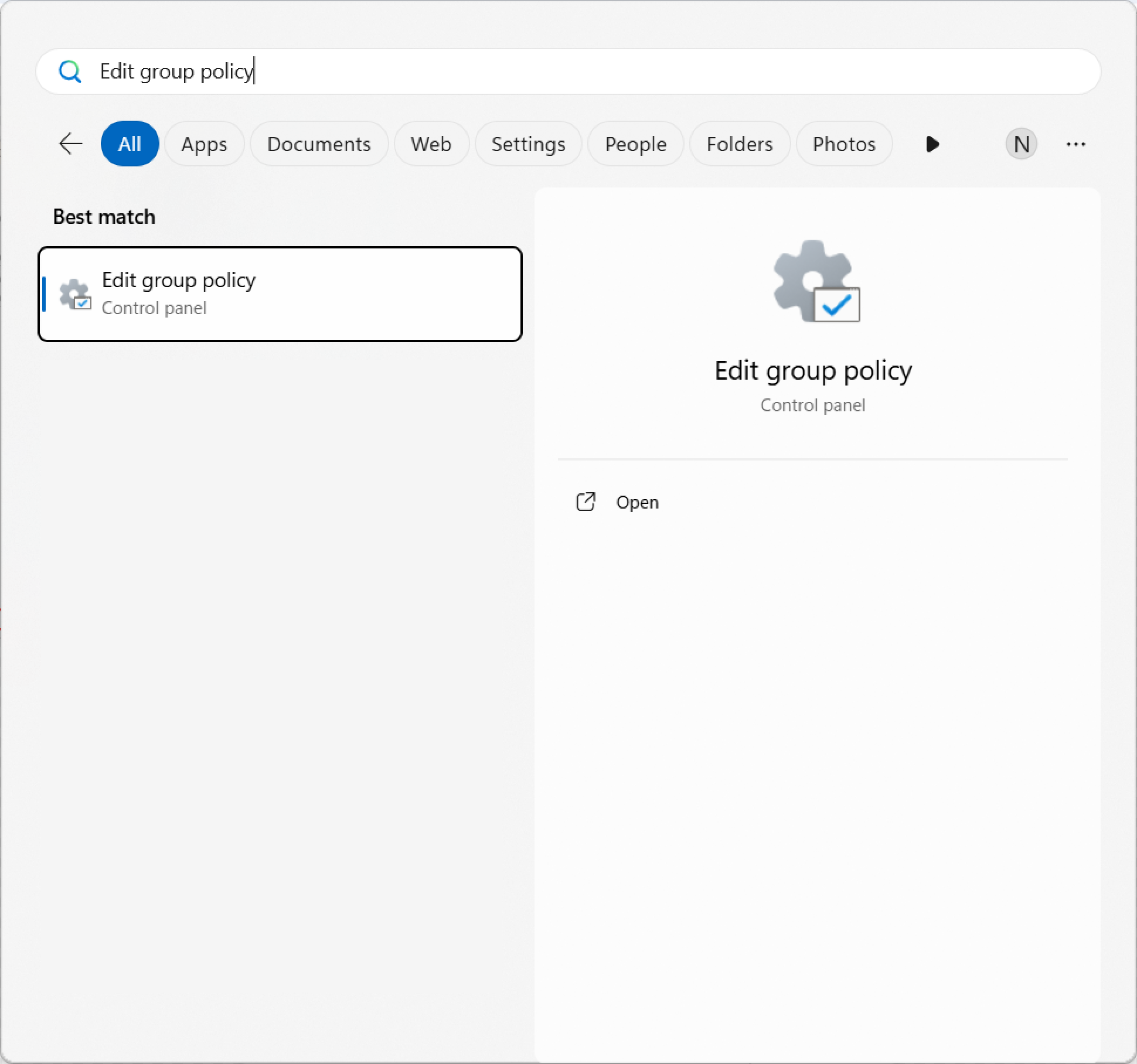Viewport: 1137px width, 1064px height.
Task: Click Open in the preview pane
Action: 618,502
